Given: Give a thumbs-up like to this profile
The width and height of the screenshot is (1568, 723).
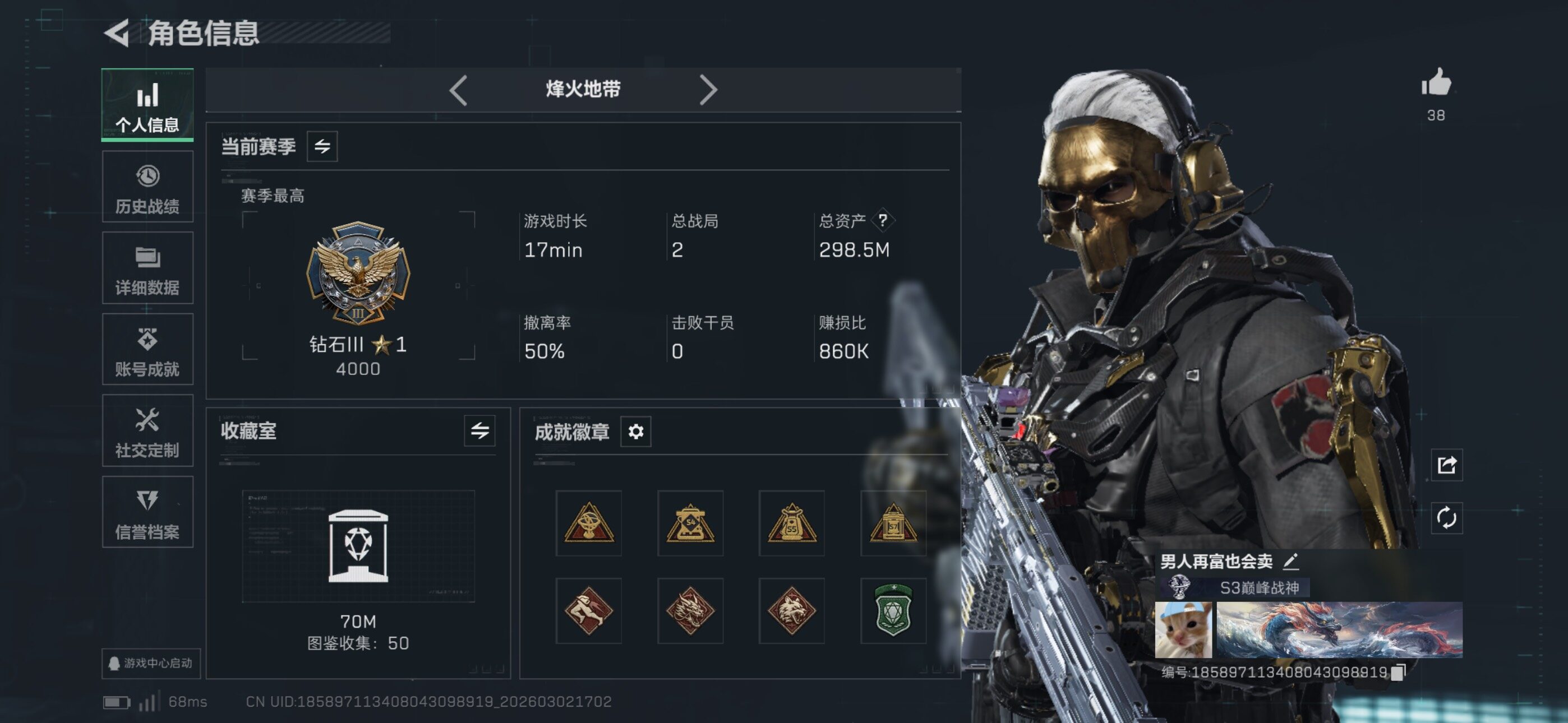Looking at the screenshot, I should [1436, 82].
